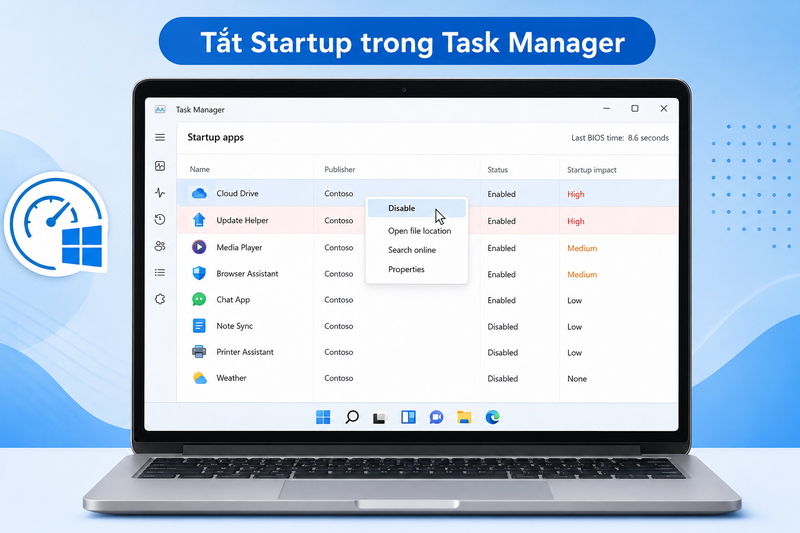Launch Microsoft Edge from the taskbar
The image size is (800, 533).
492,417
